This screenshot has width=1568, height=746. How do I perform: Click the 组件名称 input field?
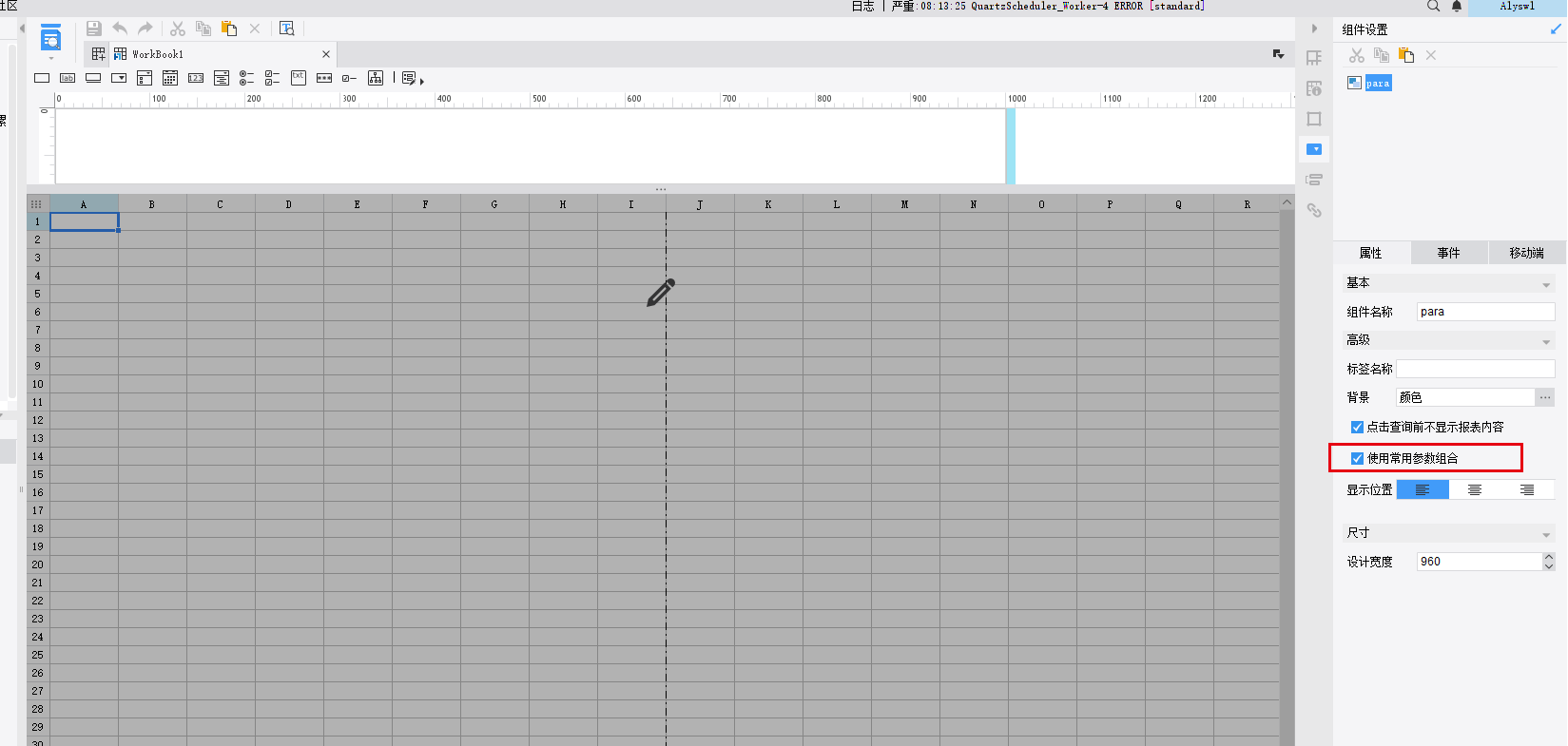pos(1485,312)
